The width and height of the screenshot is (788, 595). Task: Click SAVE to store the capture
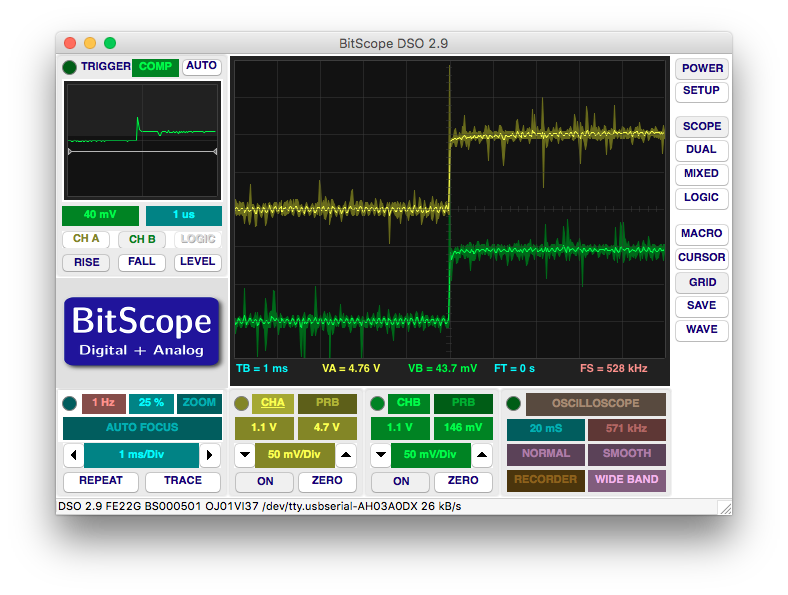[702, 306]
